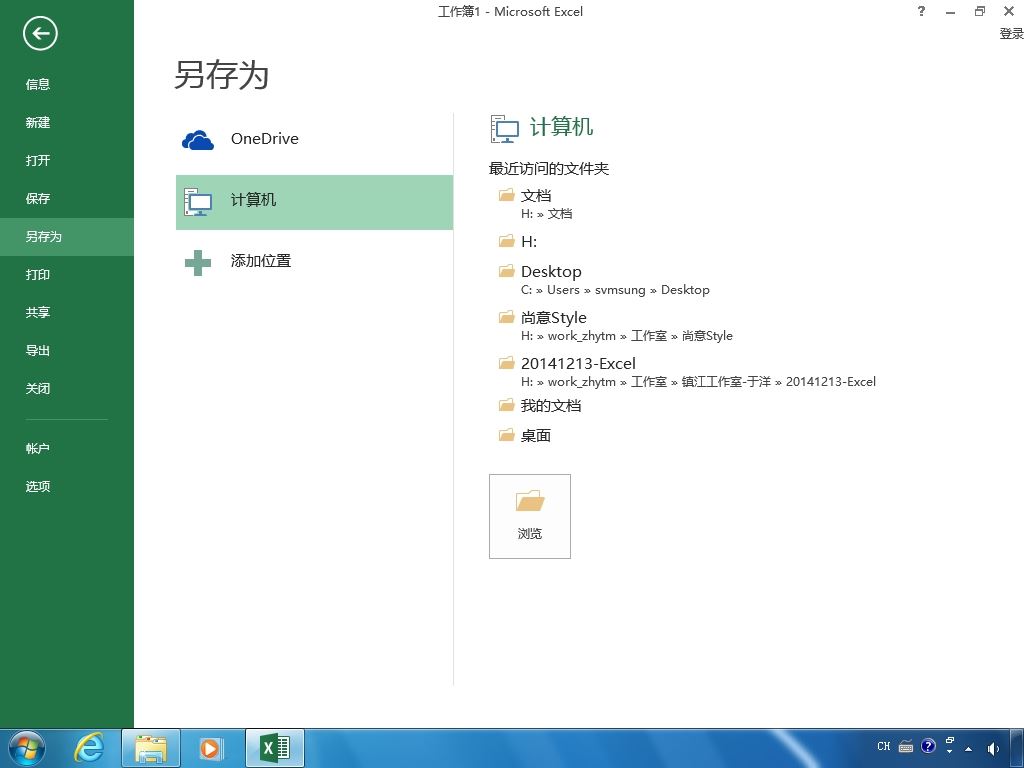This screenshot has width=1024, height=768.
Task: Choose the OneDrive save location label
Action: [x=264, y=138]
